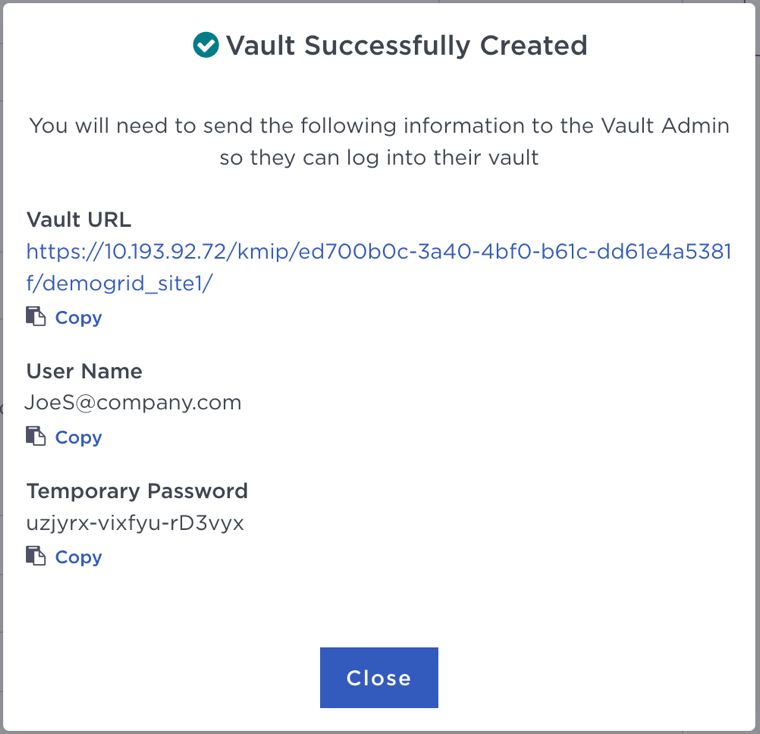
Task: Select the JoeS@company.com user name text
Action: click(134, 402)
